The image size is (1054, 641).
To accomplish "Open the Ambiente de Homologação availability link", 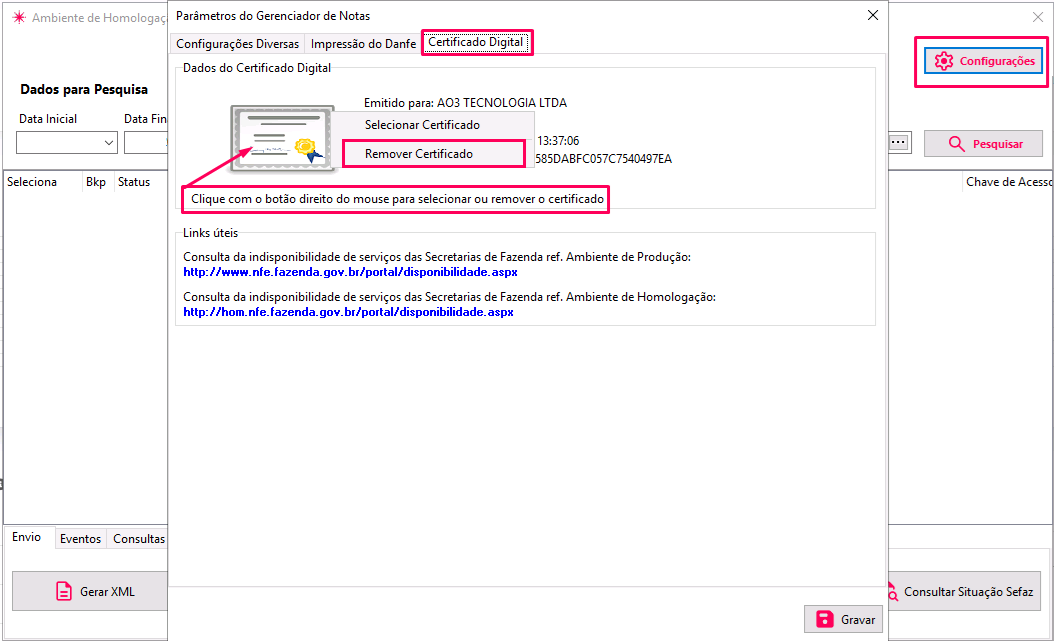I will (348, 312).
